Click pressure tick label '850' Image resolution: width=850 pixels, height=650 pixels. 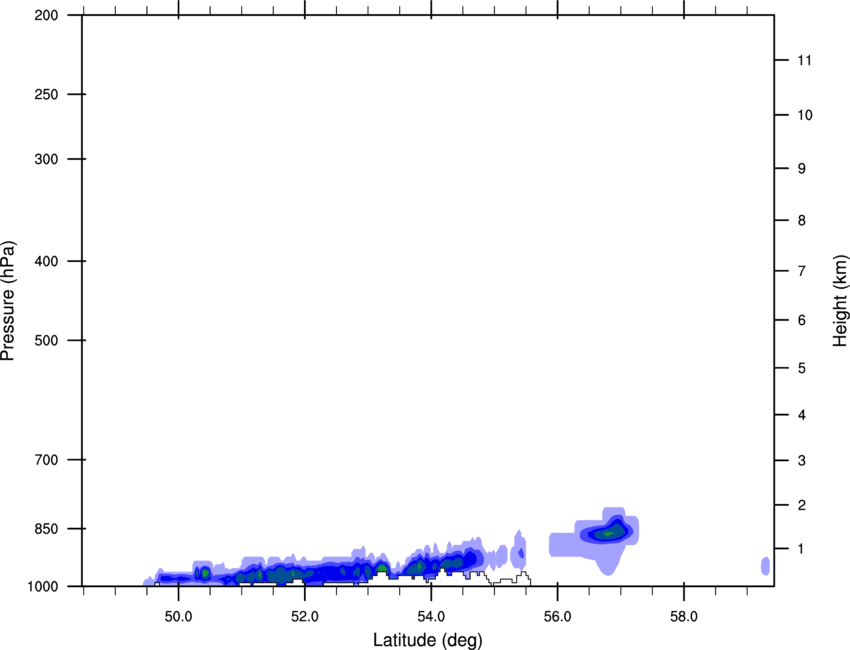click(x=46, y=529)
